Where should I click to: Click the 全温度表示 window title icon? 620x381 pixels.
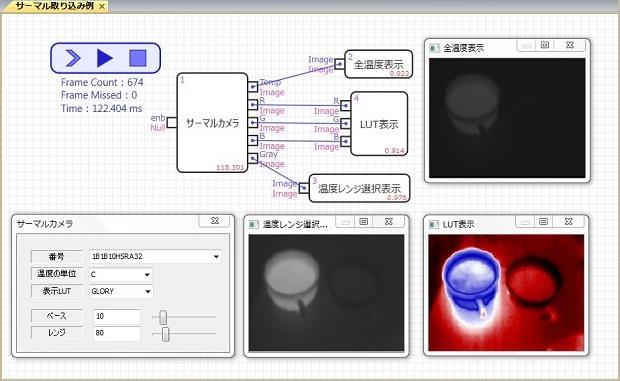tap(435, 48)
